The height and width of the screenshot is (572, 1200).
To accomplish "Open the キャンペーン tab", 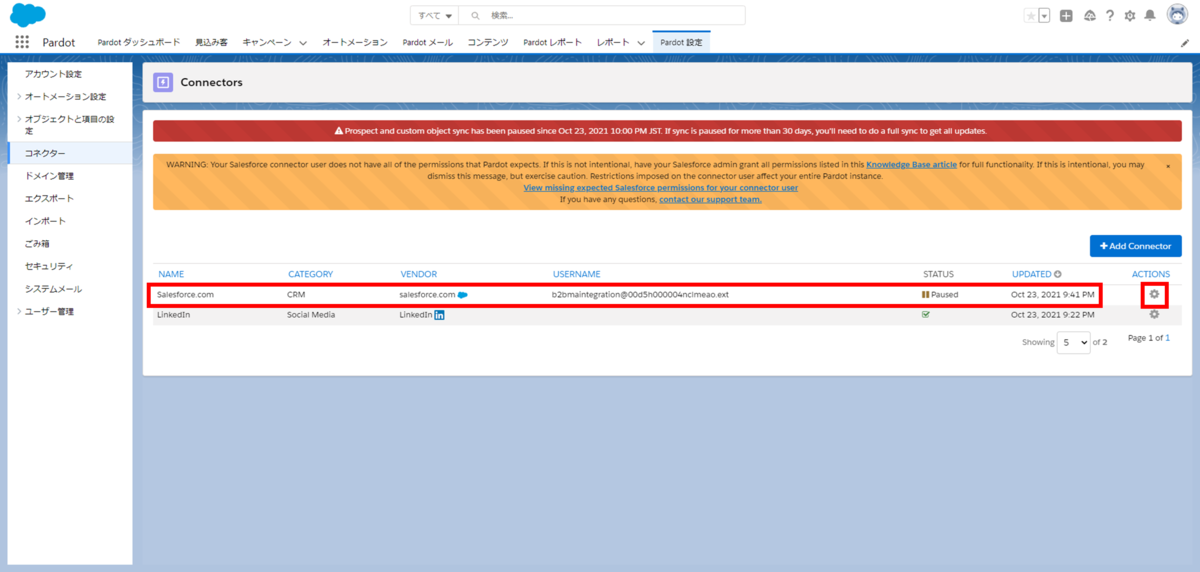I will point(267,42).
